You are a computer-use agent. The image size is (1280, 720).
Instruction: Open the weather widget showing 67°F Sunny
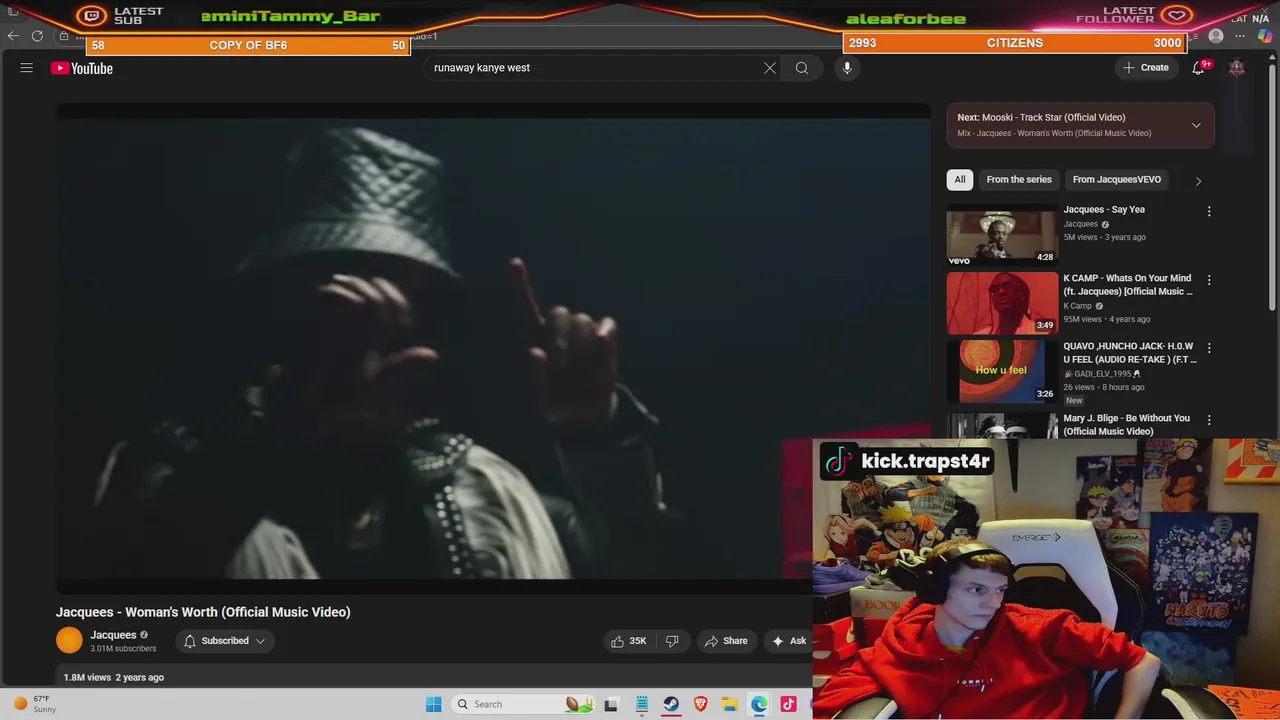[x=35, y=704]
